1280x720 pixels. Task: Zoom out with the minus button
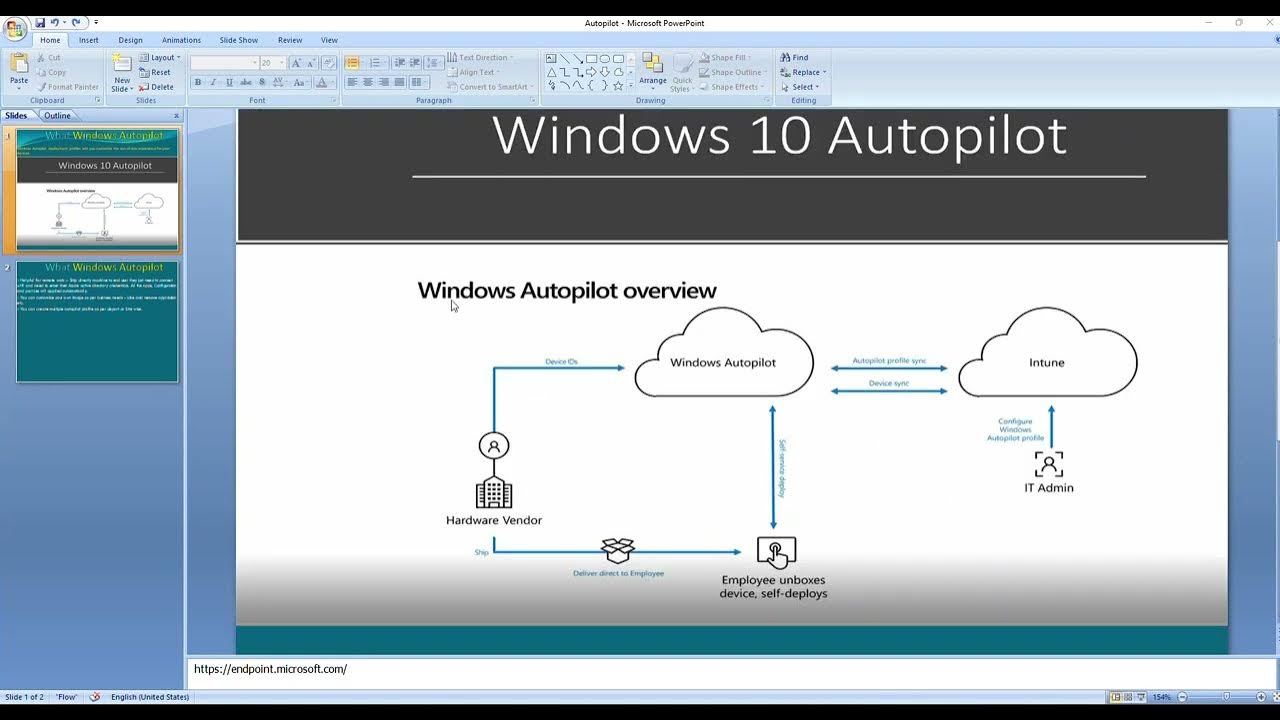click(x=1182, y=697)
